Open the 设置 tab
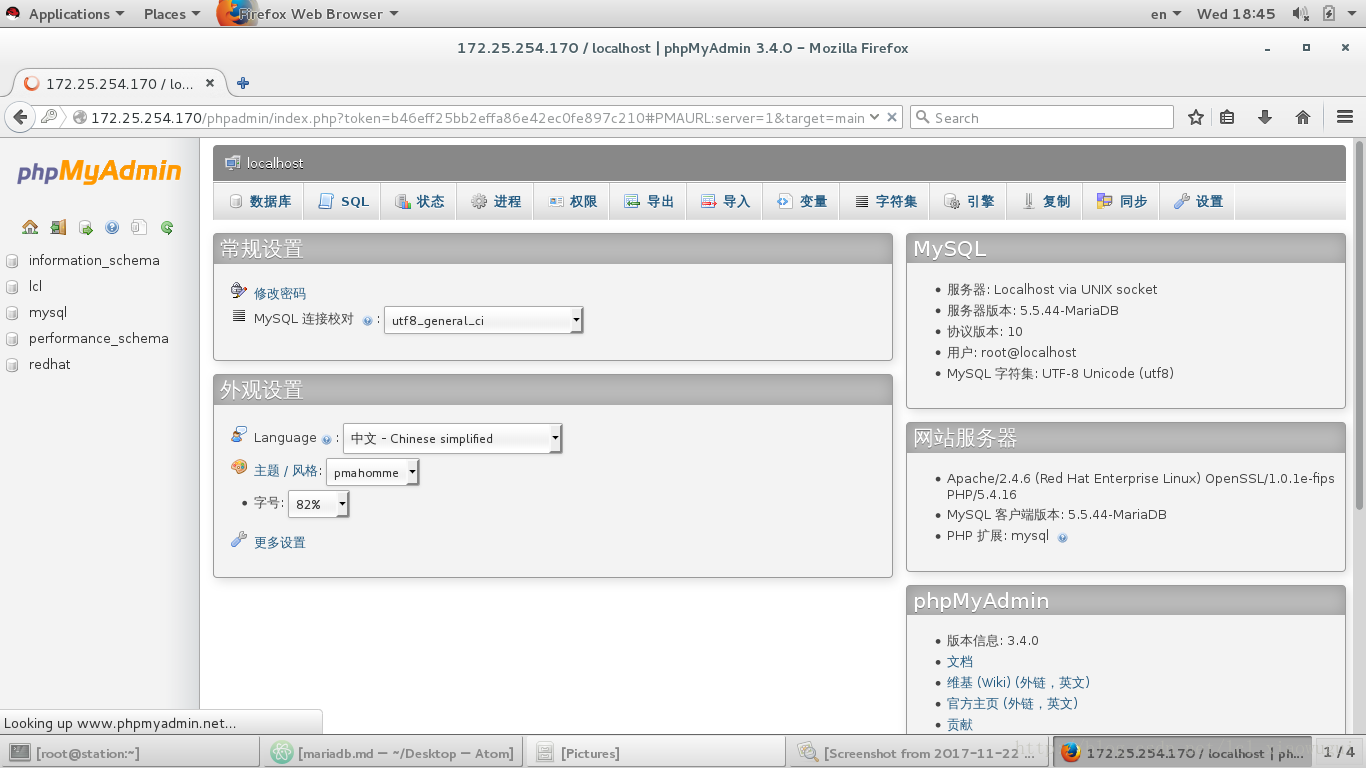1366x768 pixels. pyautogui.click(x=1198, y=201)
